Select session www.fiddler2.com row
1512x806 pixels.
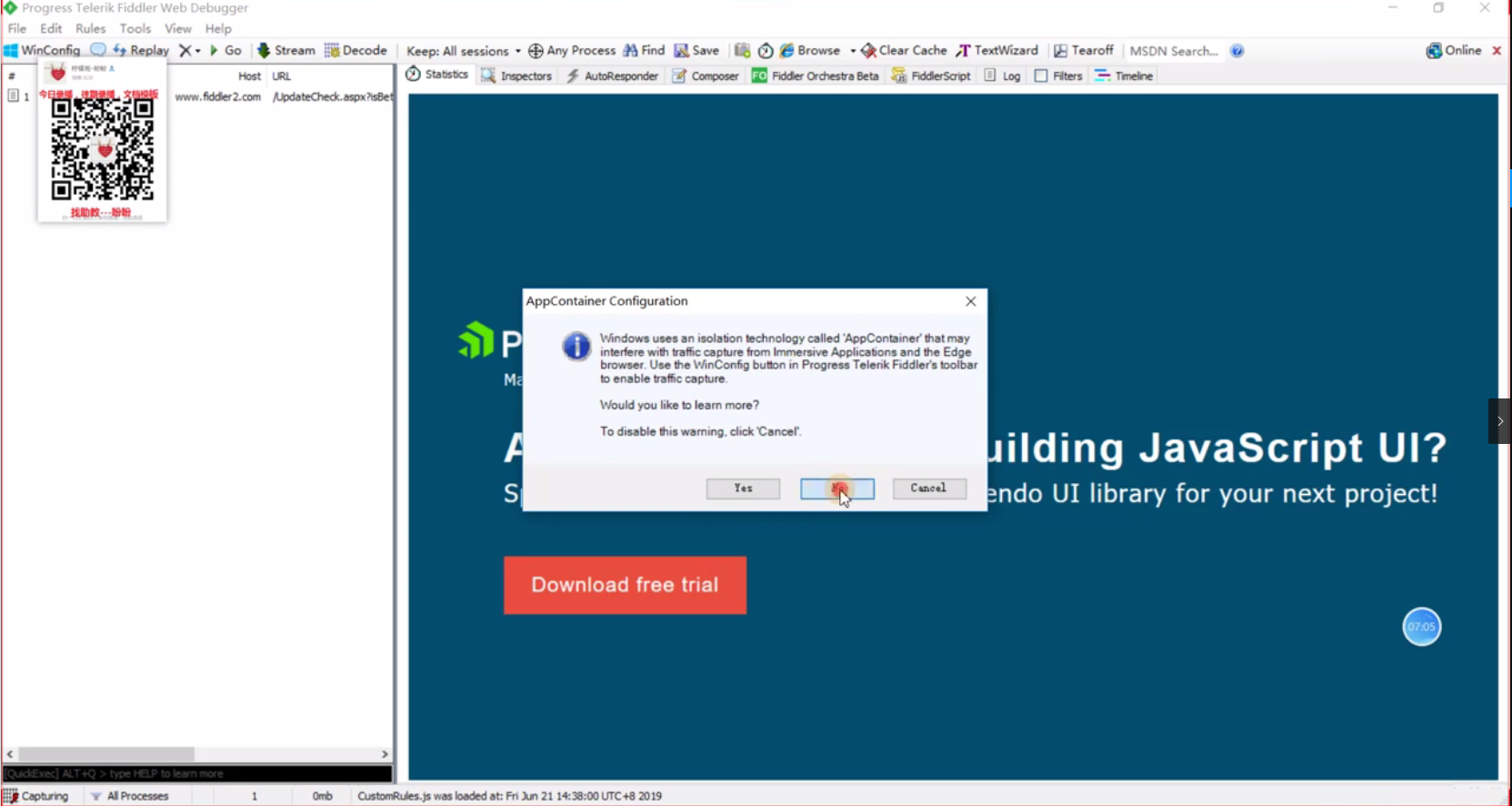(198, 96)
